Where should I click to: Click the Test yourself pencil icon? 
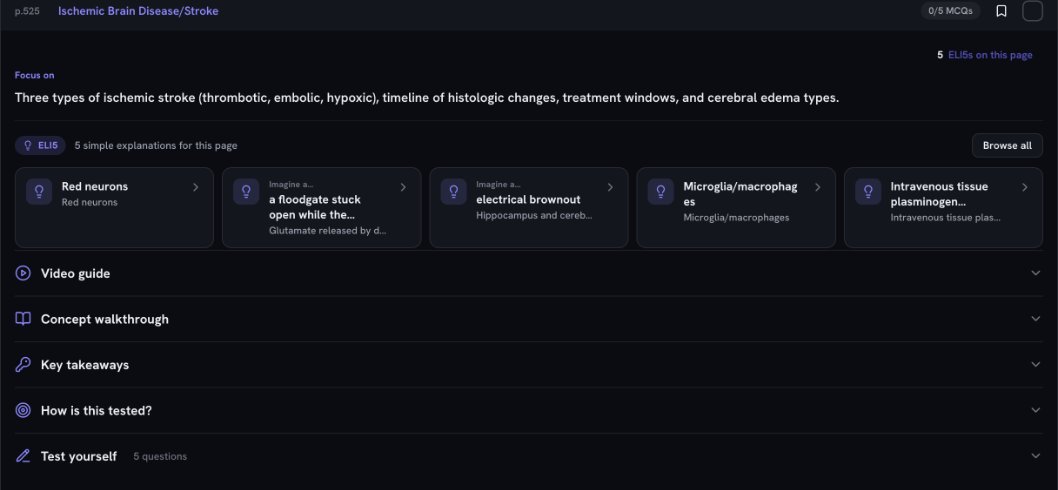(23, 456)
